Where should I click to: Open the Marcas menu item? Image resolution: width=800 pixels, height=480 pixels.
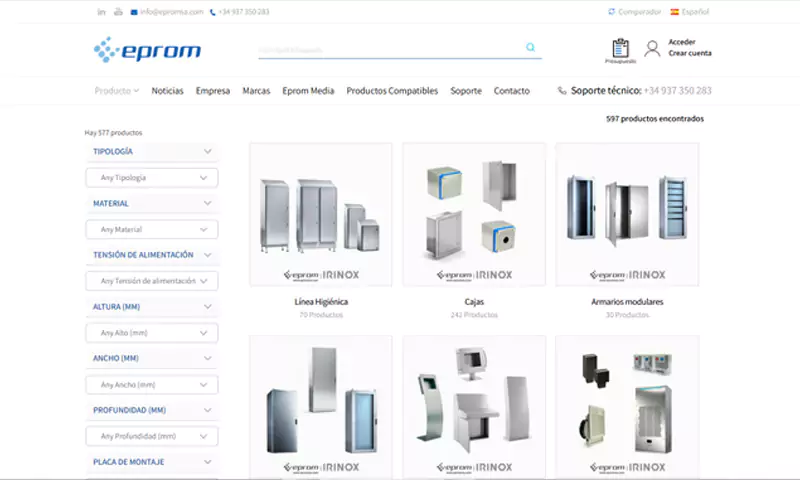[256, 91]
